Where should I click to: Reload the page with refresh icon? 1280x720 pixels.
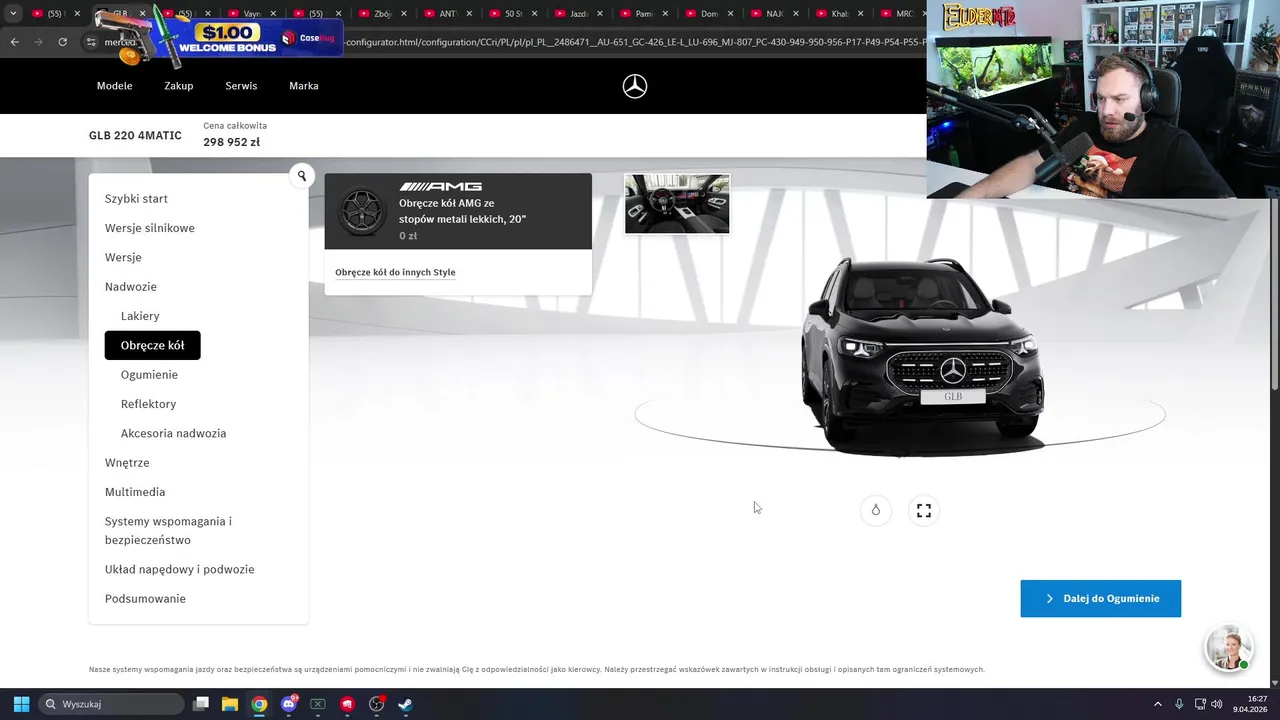pos(62,42)
